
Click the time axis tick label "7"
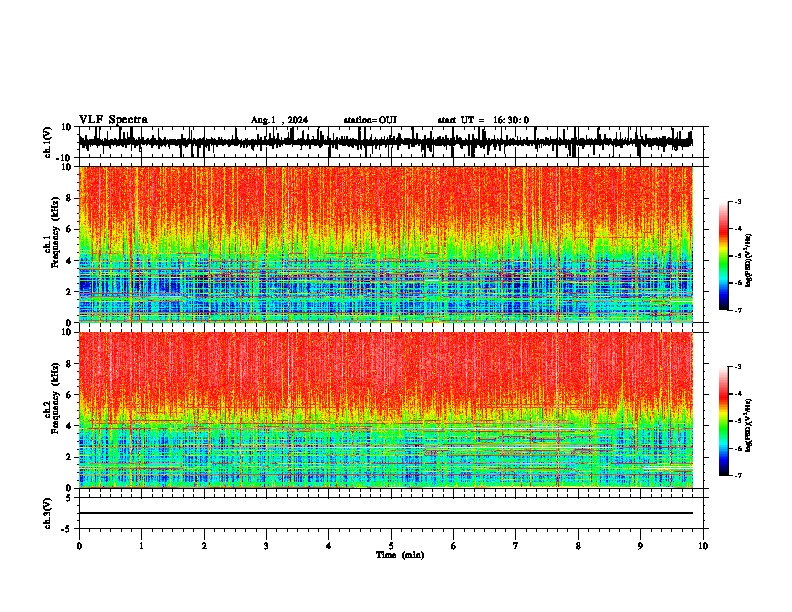pyautogui.click(x=516, y=546)
